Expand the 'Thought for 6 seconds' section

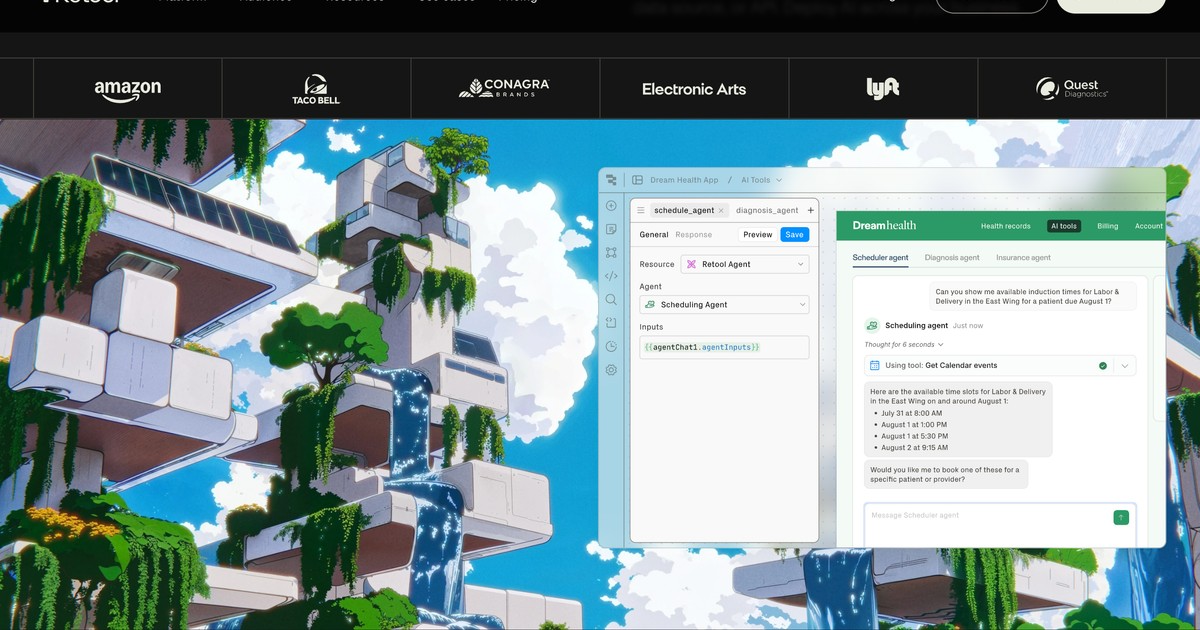pyautogui.click(x=904, y=344)
